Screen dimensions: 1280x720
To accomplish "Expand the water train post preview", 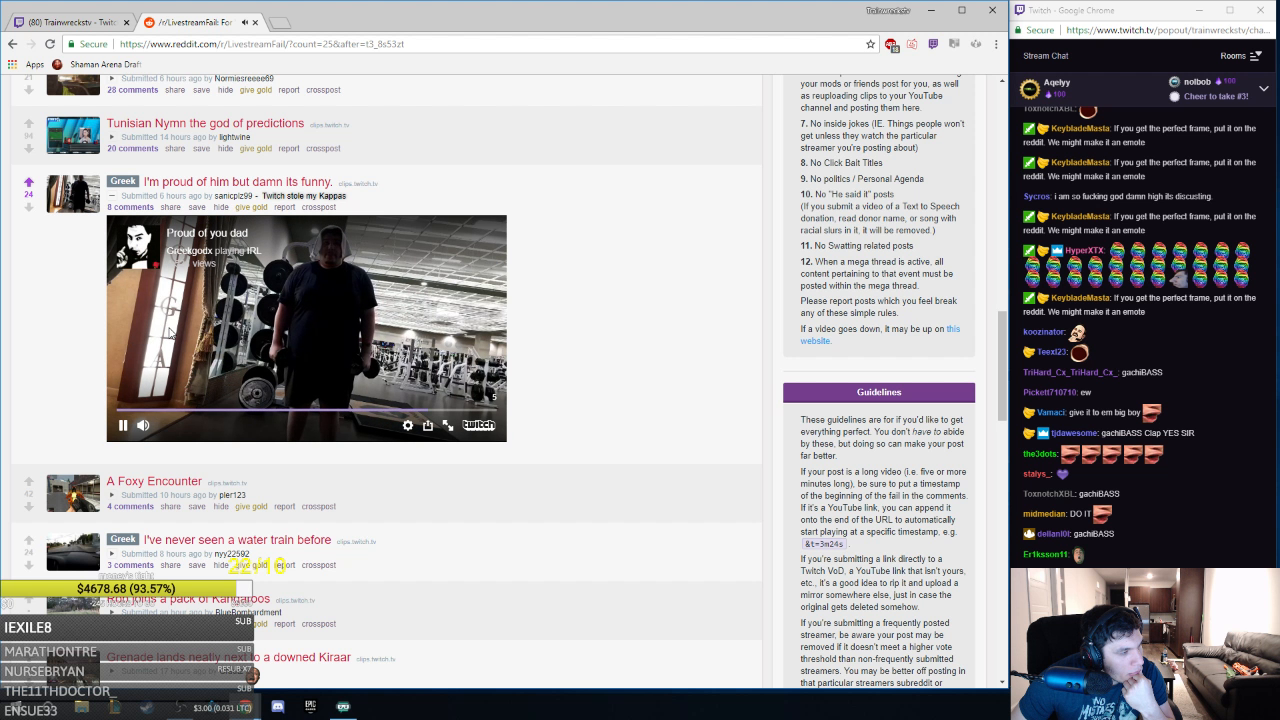I will coord(113,554).
